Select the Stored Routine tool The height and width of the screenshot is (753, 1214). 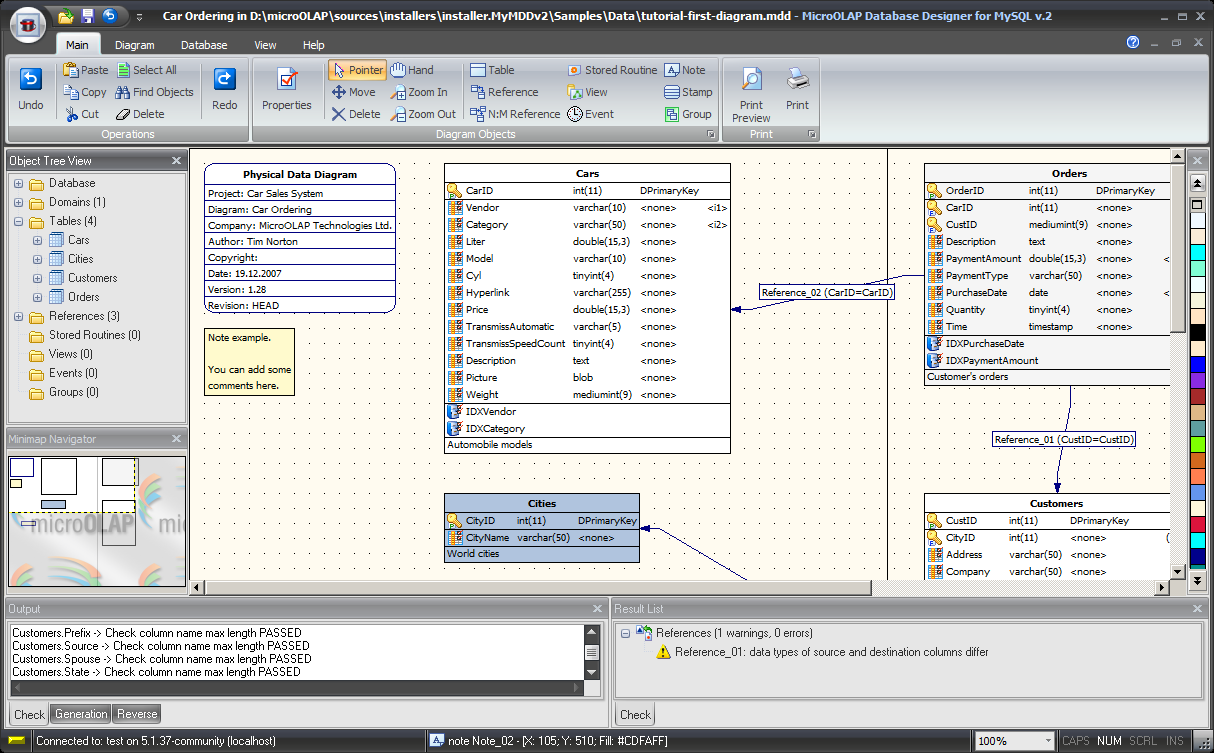point(612,70)
